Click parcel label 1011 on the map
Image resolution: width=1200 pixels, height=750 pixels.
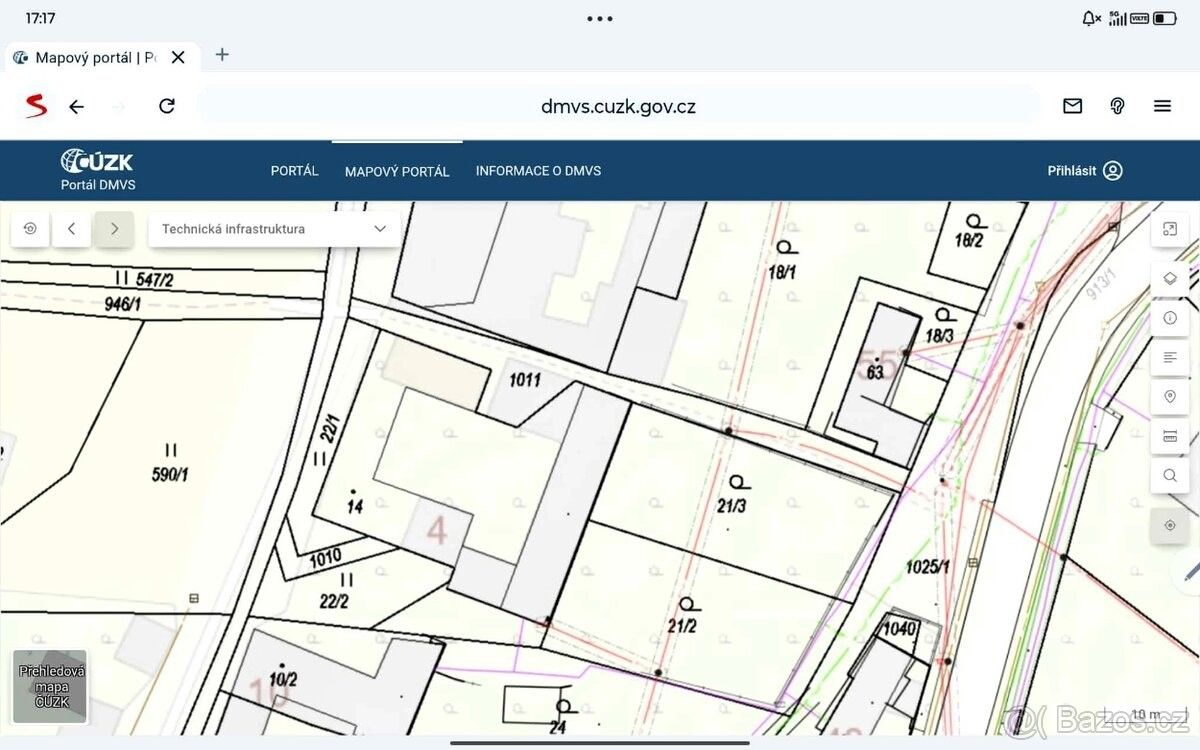[x=525, y=380]
